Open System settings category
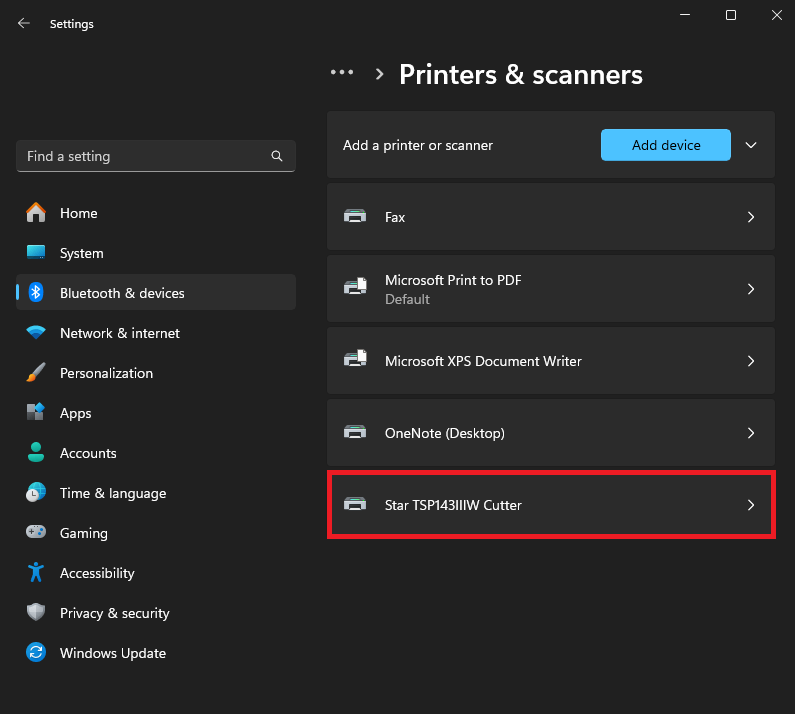The image size is (795, 714). click(156, 253)
